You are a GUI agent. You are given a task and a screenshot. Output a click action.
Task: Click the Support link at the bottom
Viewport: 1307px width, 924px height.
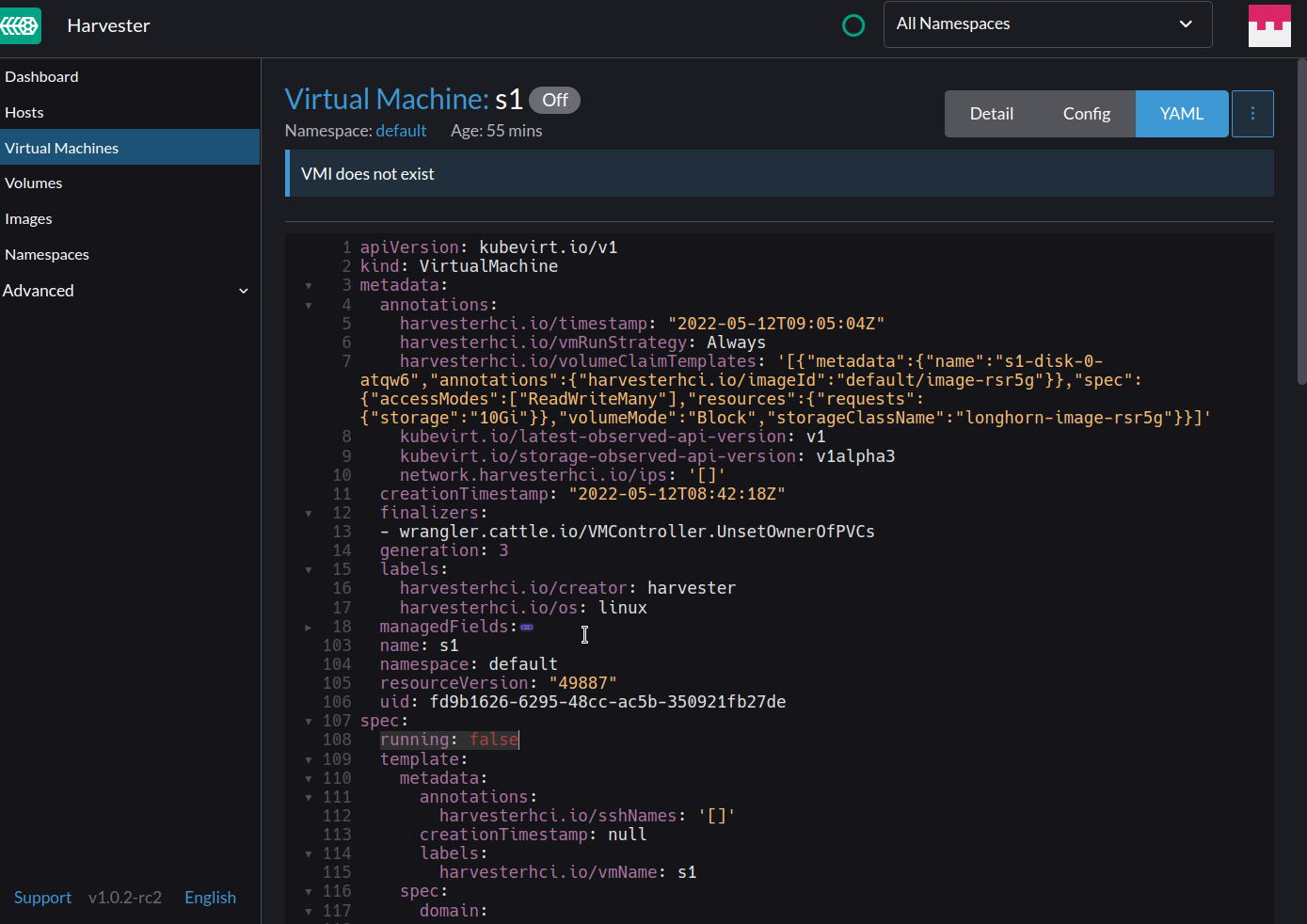coord(42,898)
